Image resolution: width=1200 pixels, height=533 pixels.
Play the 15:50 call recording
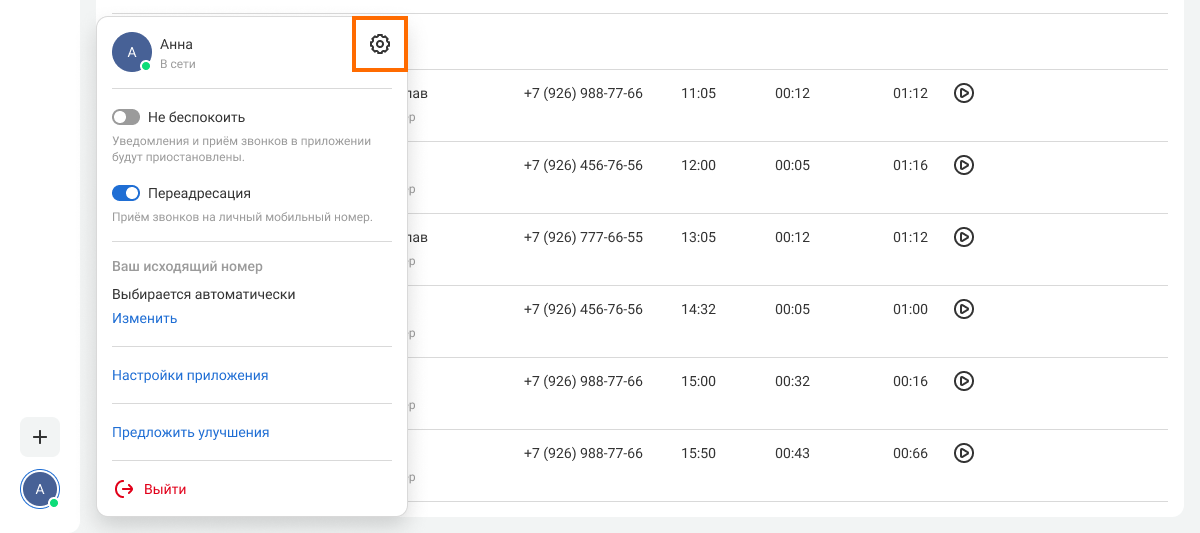point(963,453)
